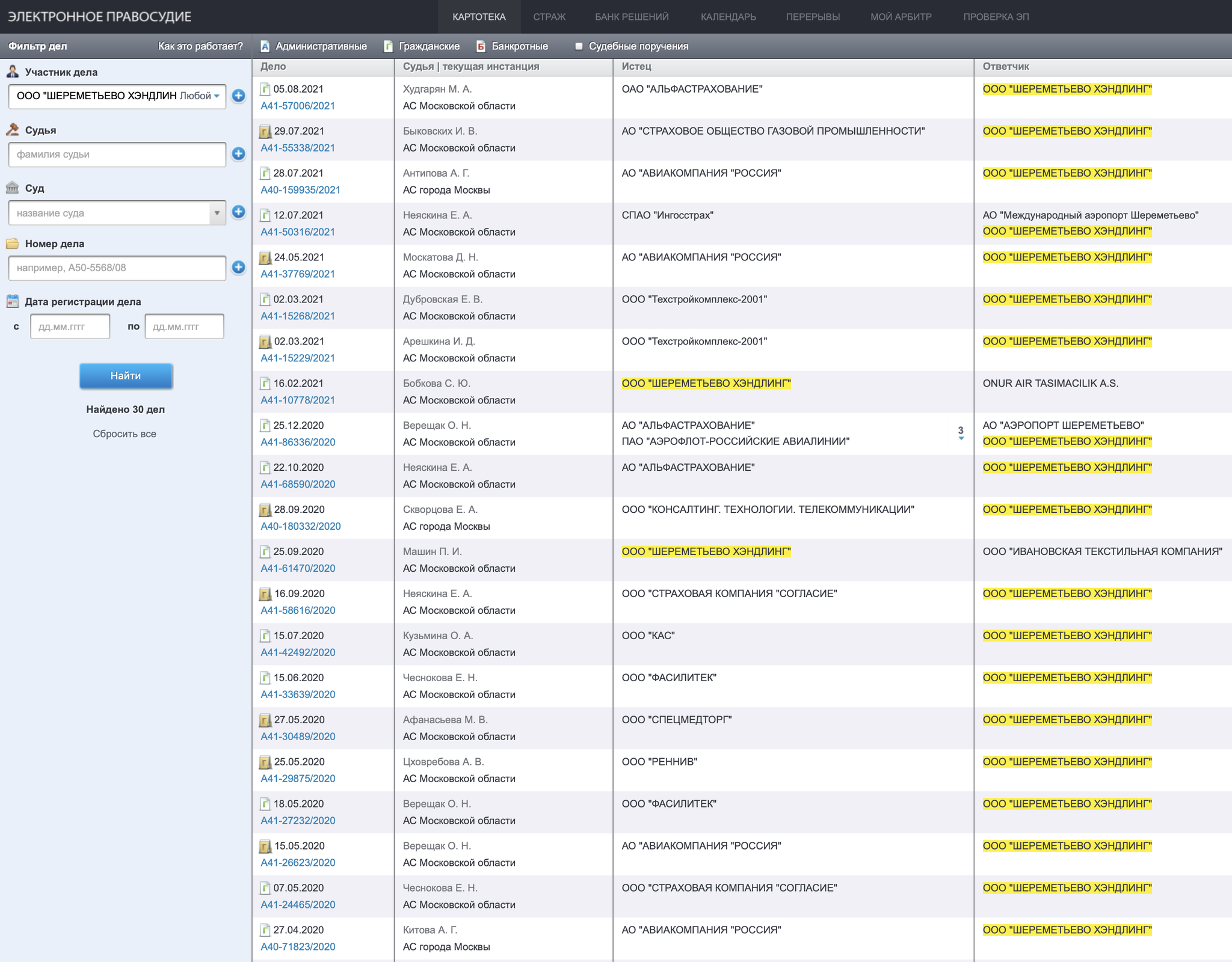
Task: Click the case icon beside 28.09.2020
Action: (265, 510)
